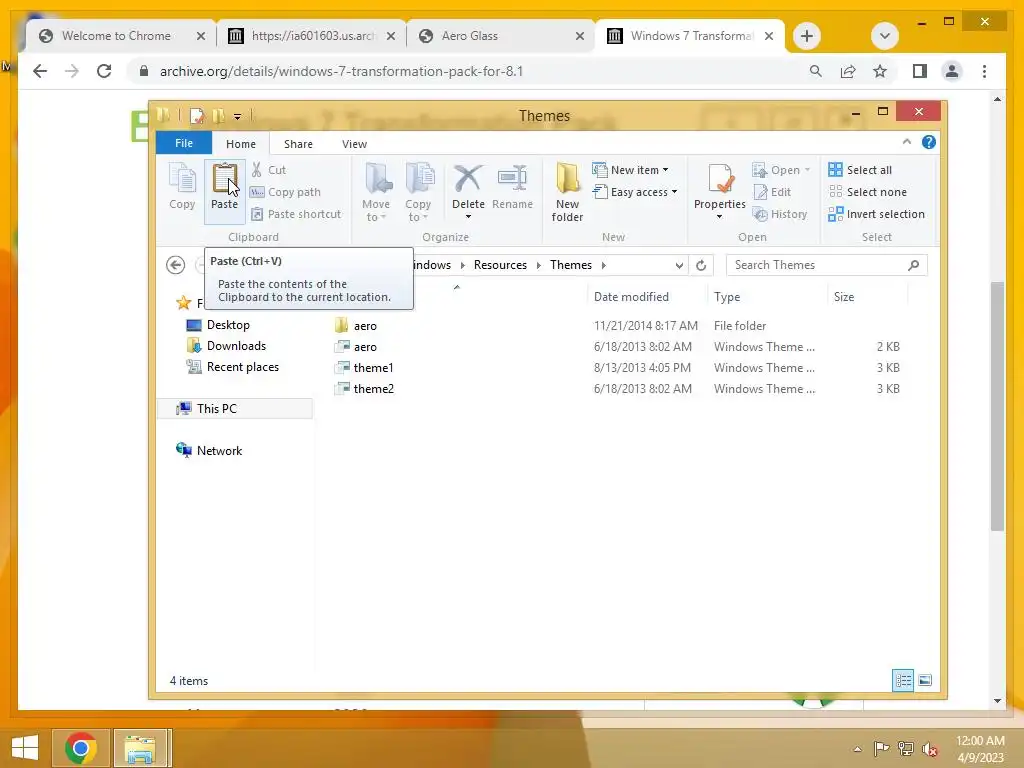The width and height of the screenshot is (1024, 768).
Task: Select Network in the navigation pane
Action: click(x=219, y=451)
